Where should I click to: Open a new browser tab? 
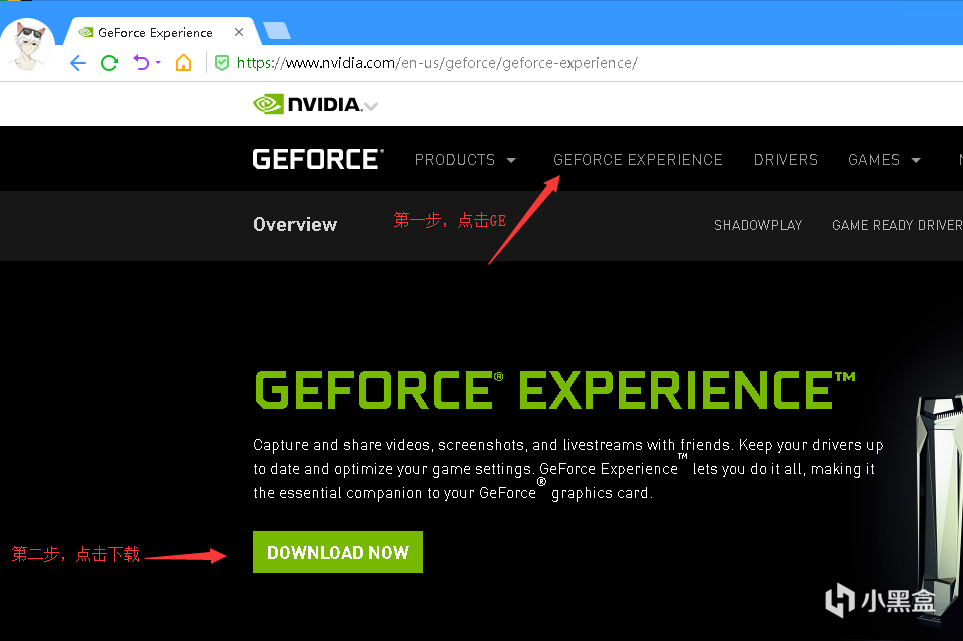[x=277, y=31]
